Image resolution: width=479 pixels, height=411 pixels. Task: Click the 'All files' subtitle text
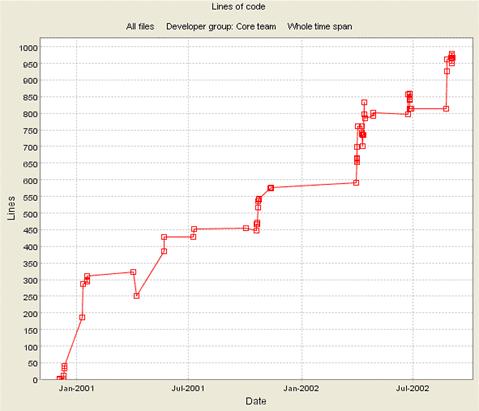point(140,27)
